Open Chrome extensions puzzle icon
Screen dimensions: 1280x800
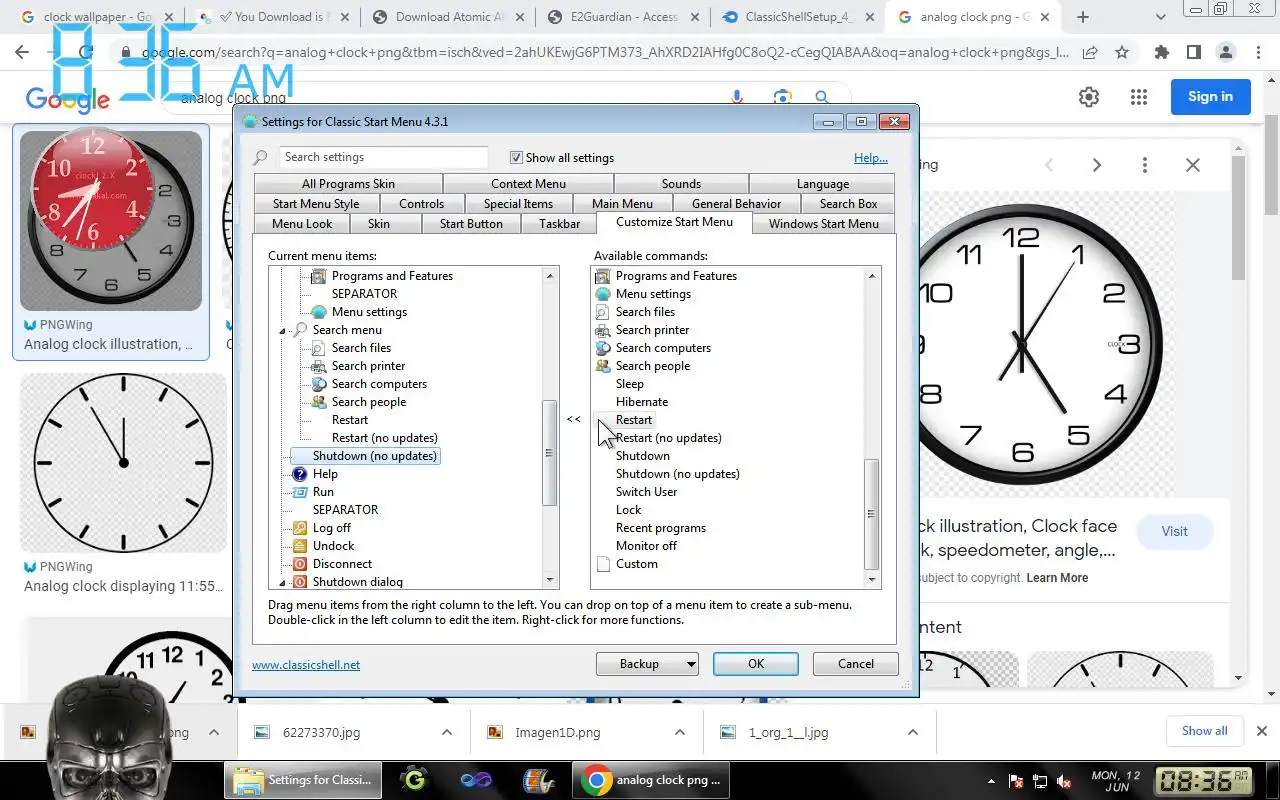pyautogui.click(x=1161, y=52)
